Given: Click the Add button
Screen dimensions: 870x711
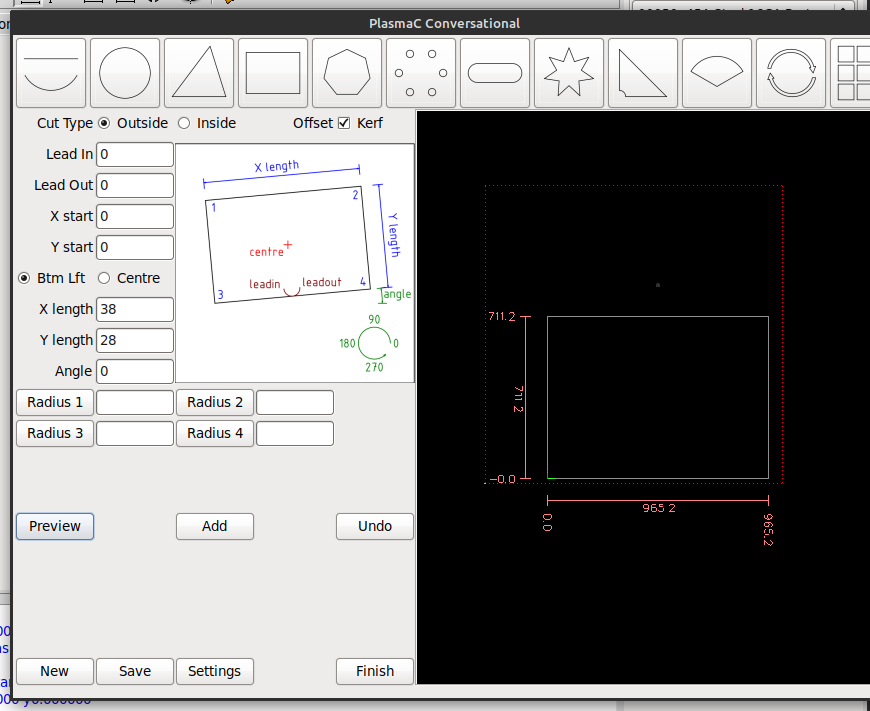Looking at the screenshot, I should 215,526.
